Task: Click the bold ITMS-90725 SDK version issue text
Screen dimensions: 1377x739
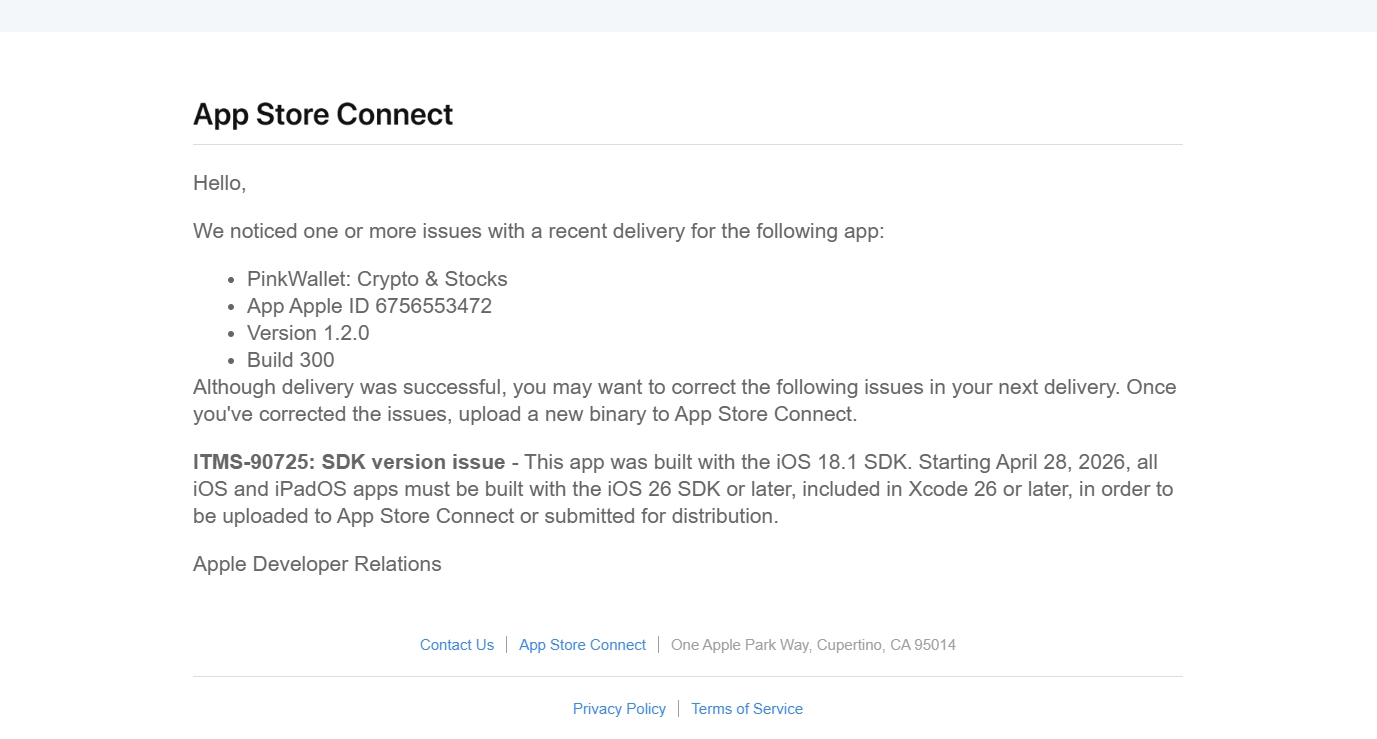Action: point(349,462)
